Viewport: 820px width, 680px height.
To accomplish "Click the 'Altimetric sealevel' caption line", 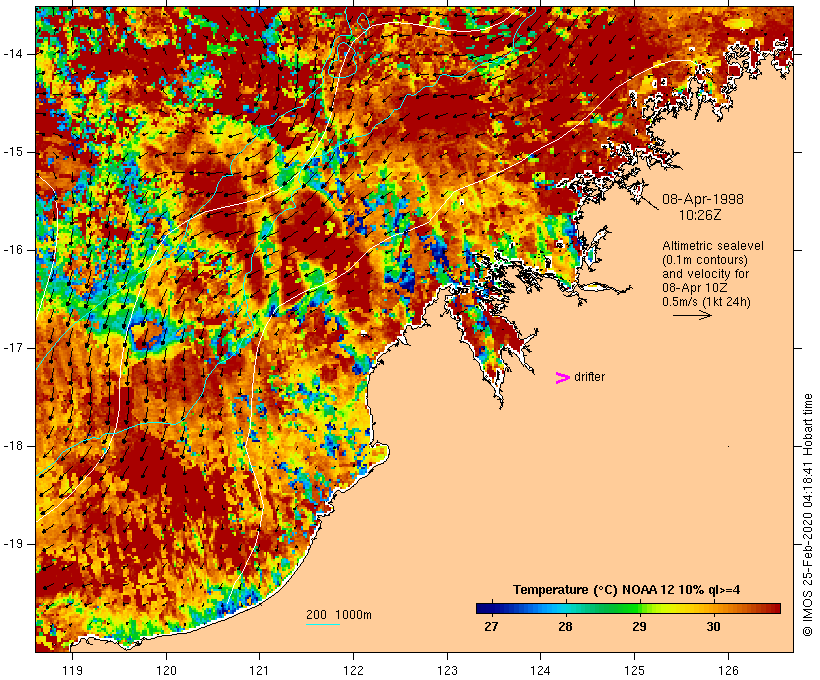I will point(713,246).
